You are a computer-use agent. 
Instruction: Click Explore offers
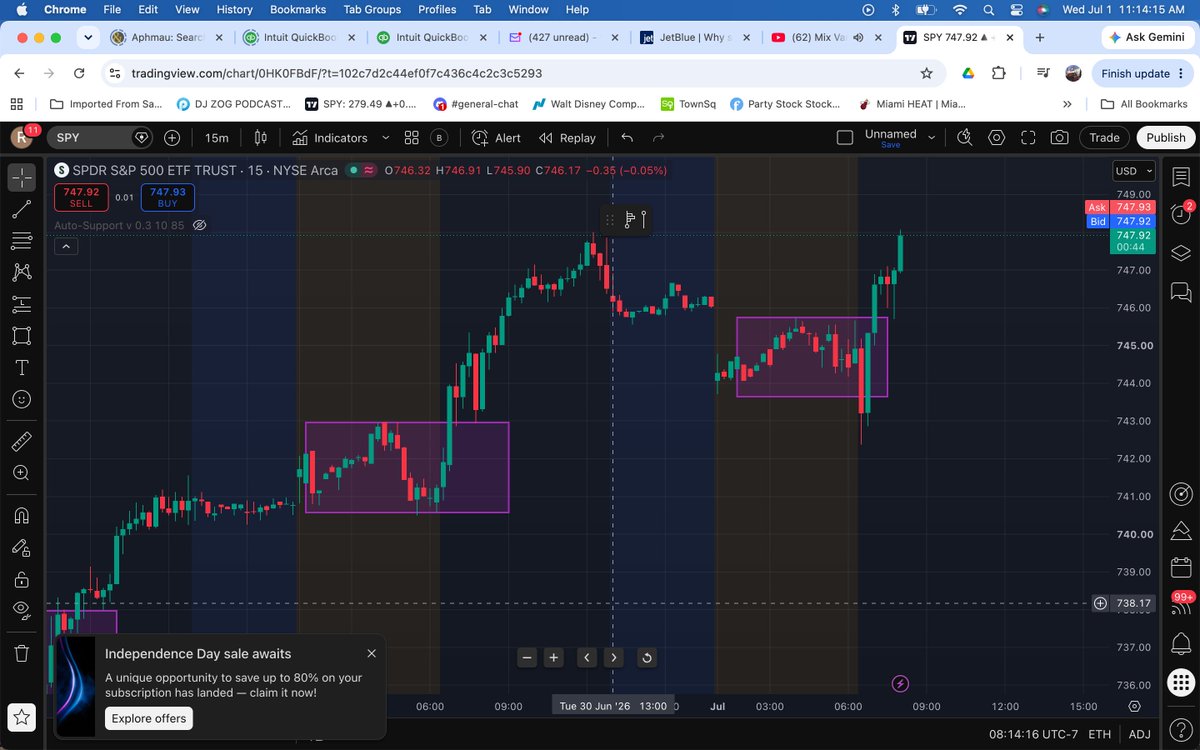(148, 718)
